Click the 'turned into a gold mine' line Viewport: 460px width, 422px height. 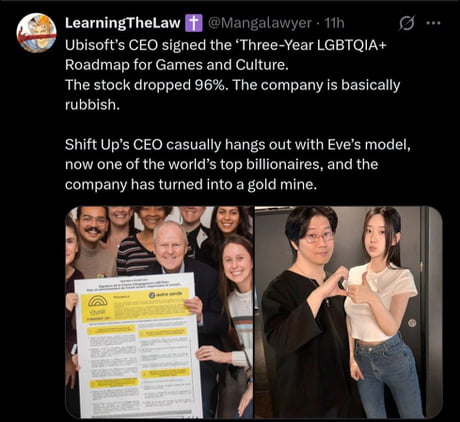(x=190, y=185)
